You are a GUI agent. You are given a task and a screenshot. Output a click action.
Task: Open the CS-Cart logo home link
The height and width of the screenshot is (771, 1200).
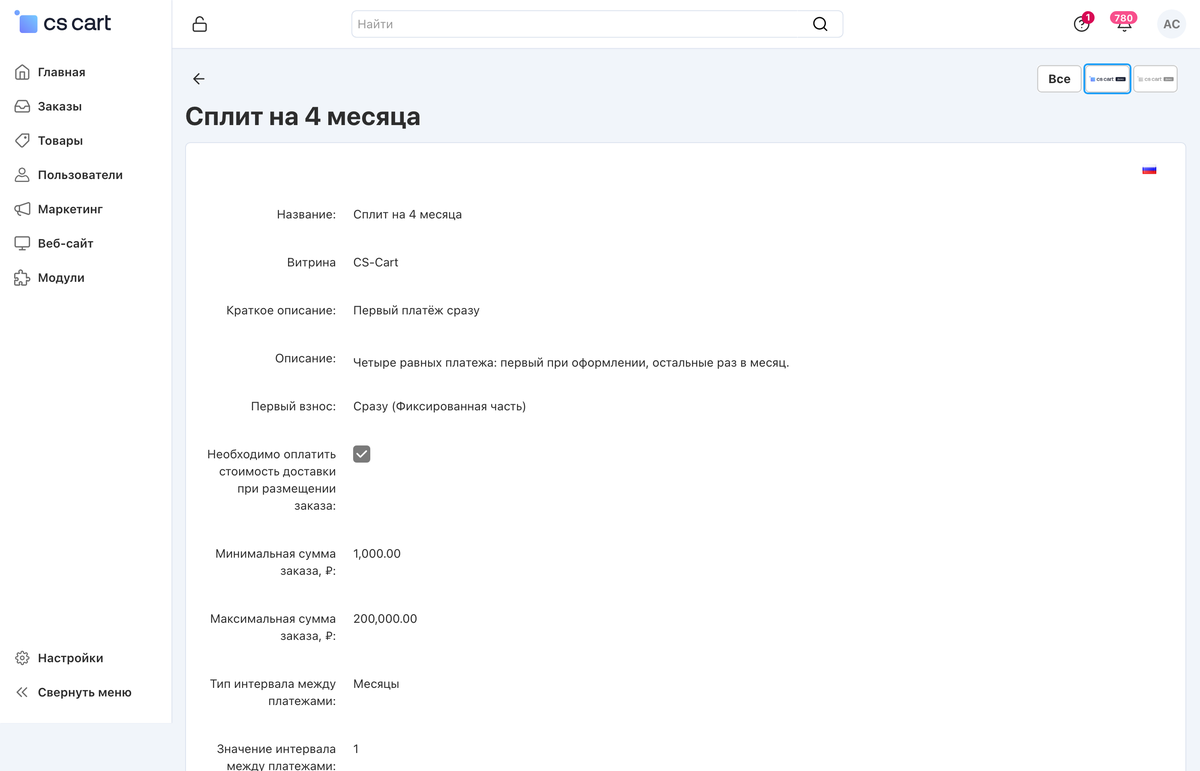63,22
